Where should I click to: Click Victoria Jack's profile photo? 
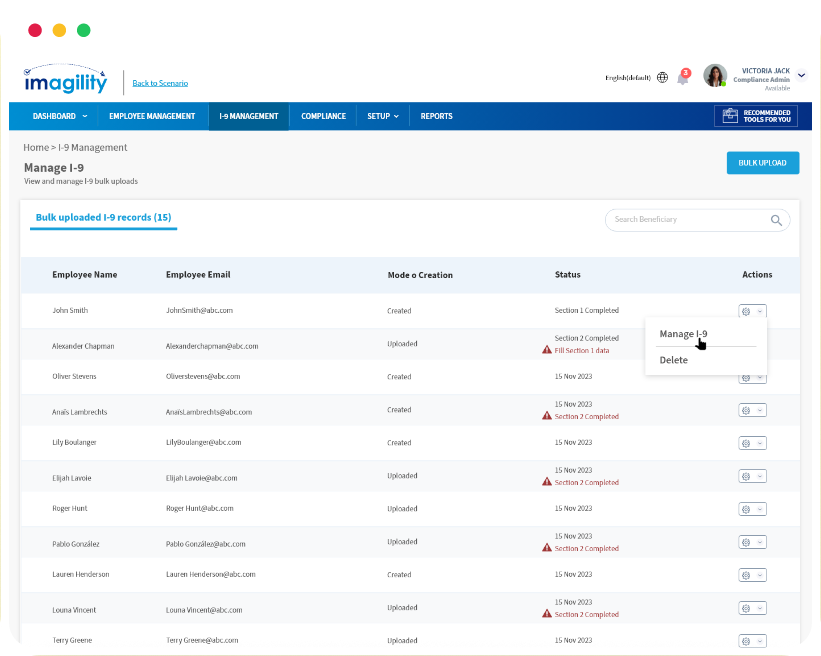pyautogui.click(x=715, y=76)
